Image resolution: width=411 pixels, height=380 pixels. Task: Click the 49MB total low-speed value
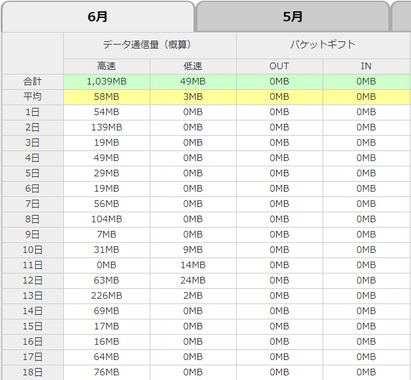[193, 82]
